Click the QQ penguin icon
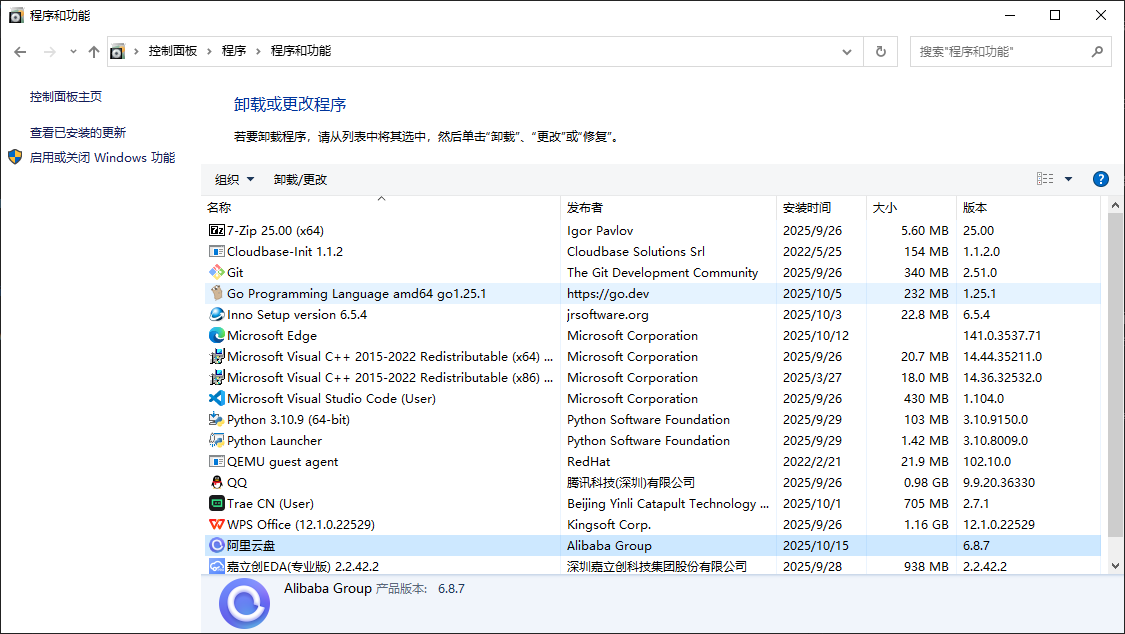The width and height of the screenshot is (1125, 634). pos(216,482)
